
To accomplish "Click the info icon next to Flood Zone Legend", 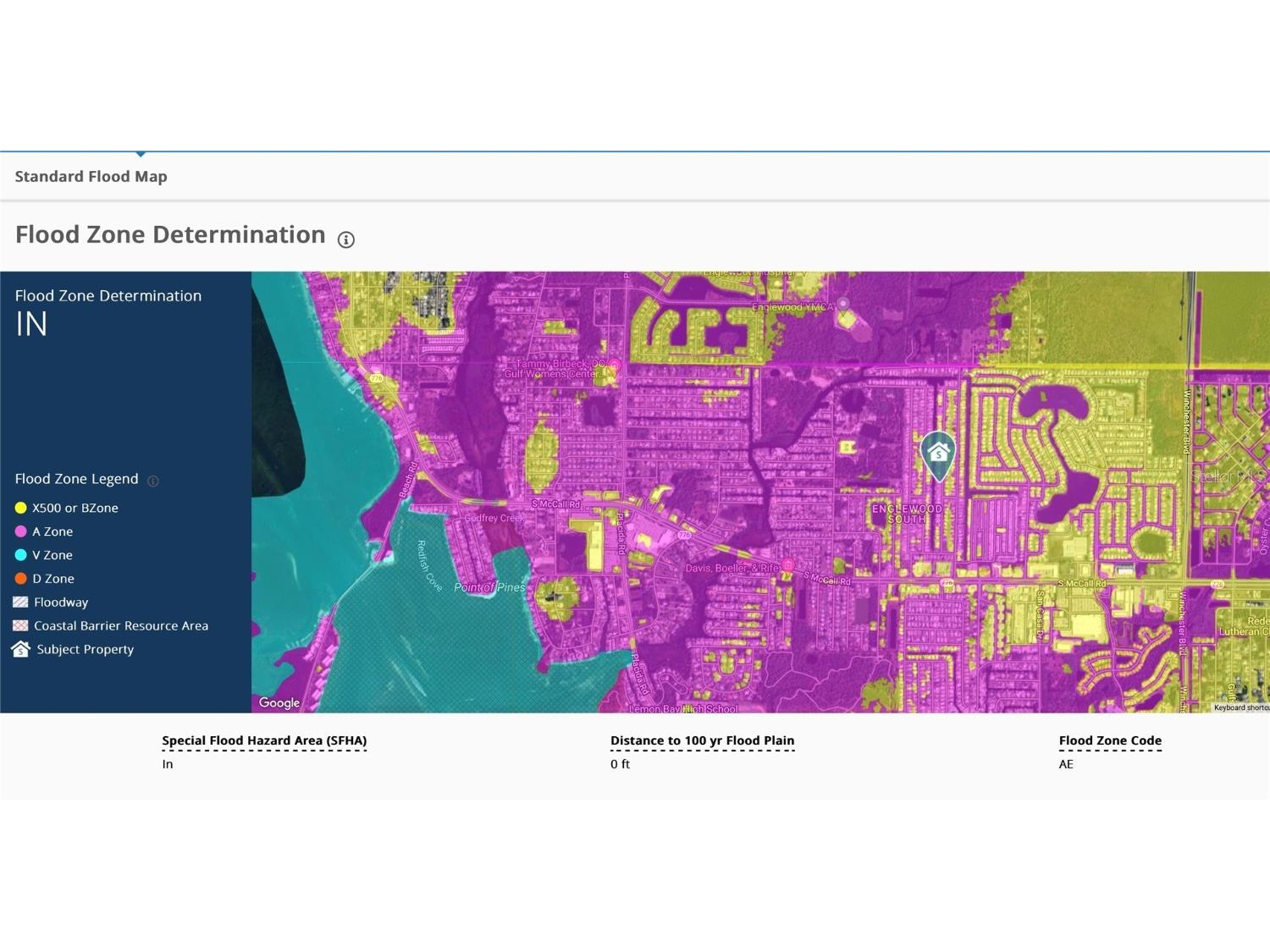I will [x=153, y=481].
